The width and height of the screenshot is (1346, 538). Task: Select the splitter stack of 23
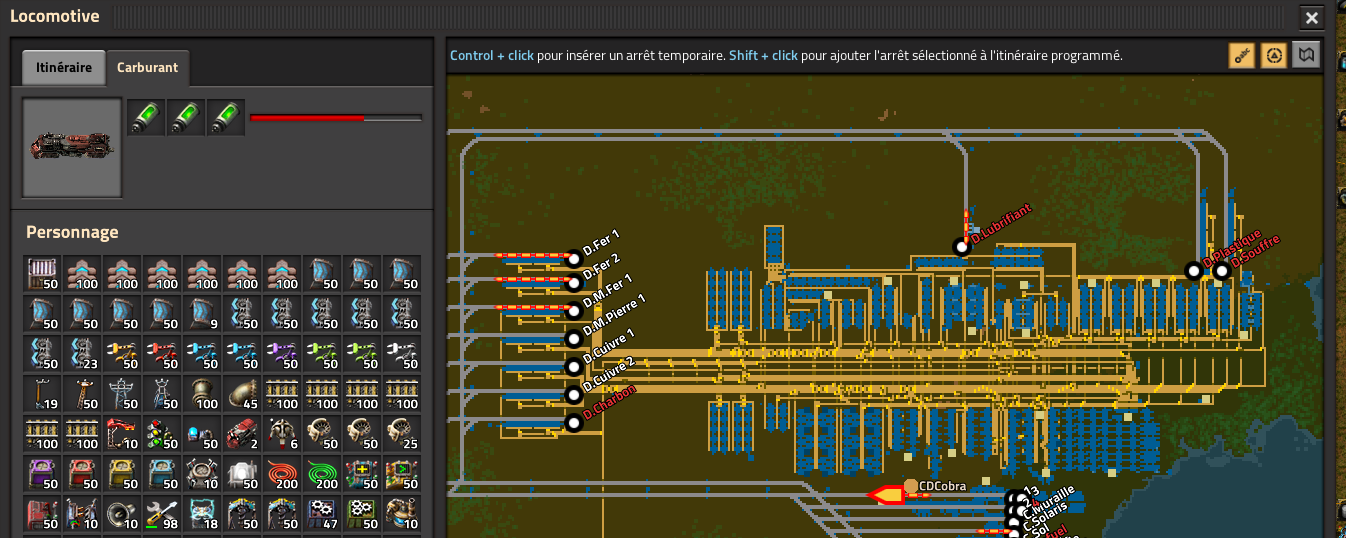tap(82, 354)
